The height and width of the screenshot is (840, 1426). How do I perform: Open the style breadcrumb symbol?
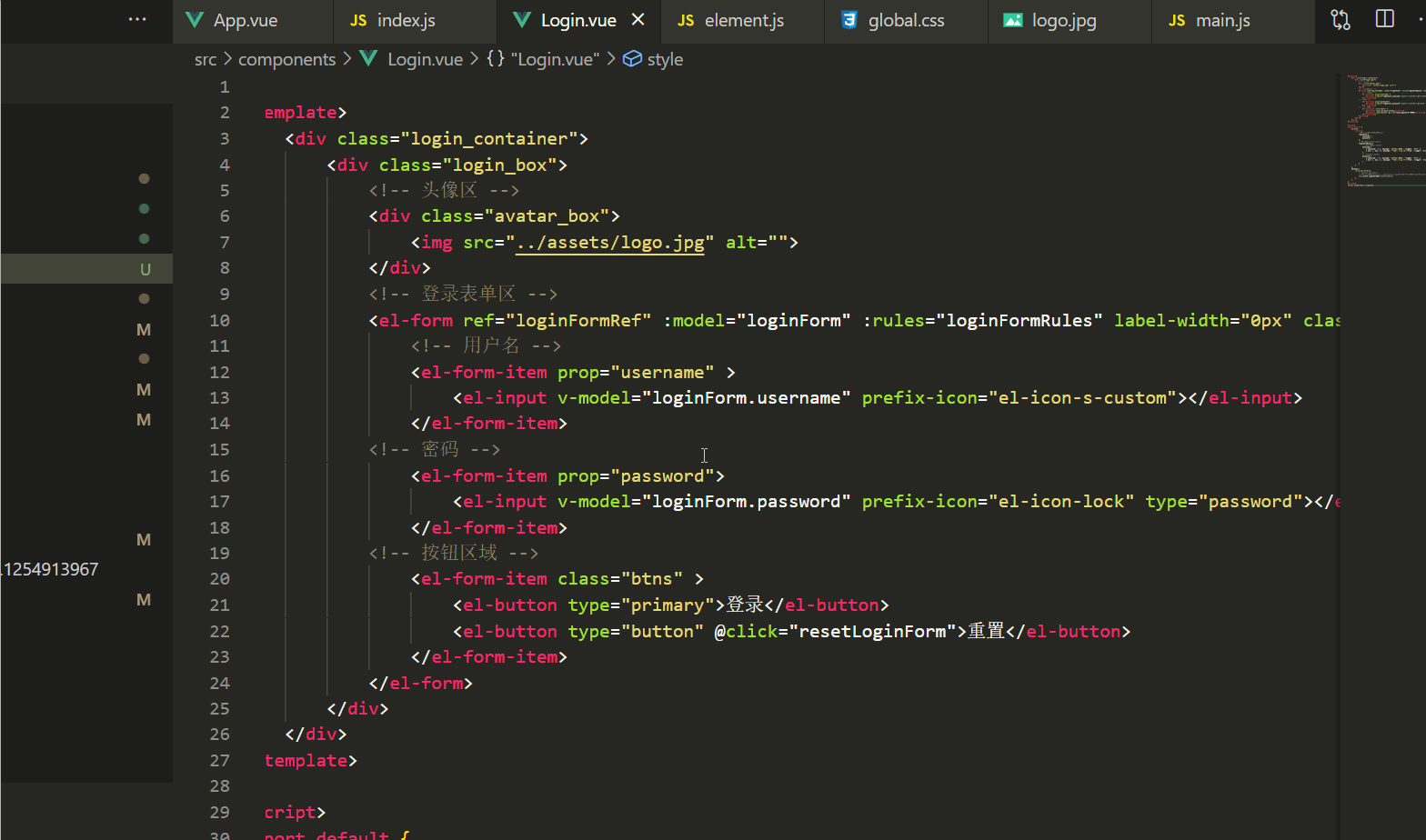(x=653, y=59)
